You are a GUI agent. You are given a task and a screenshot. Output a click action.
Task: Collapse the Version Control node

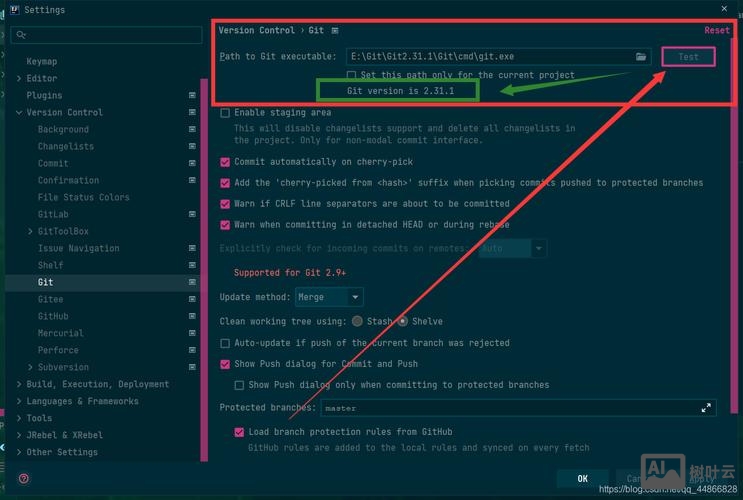coord(19,112)
